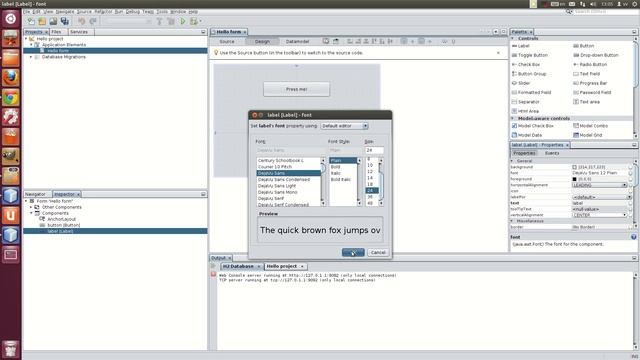
Task: Open Firefox from the Ubuntu launcher
Action: [11, 78]
